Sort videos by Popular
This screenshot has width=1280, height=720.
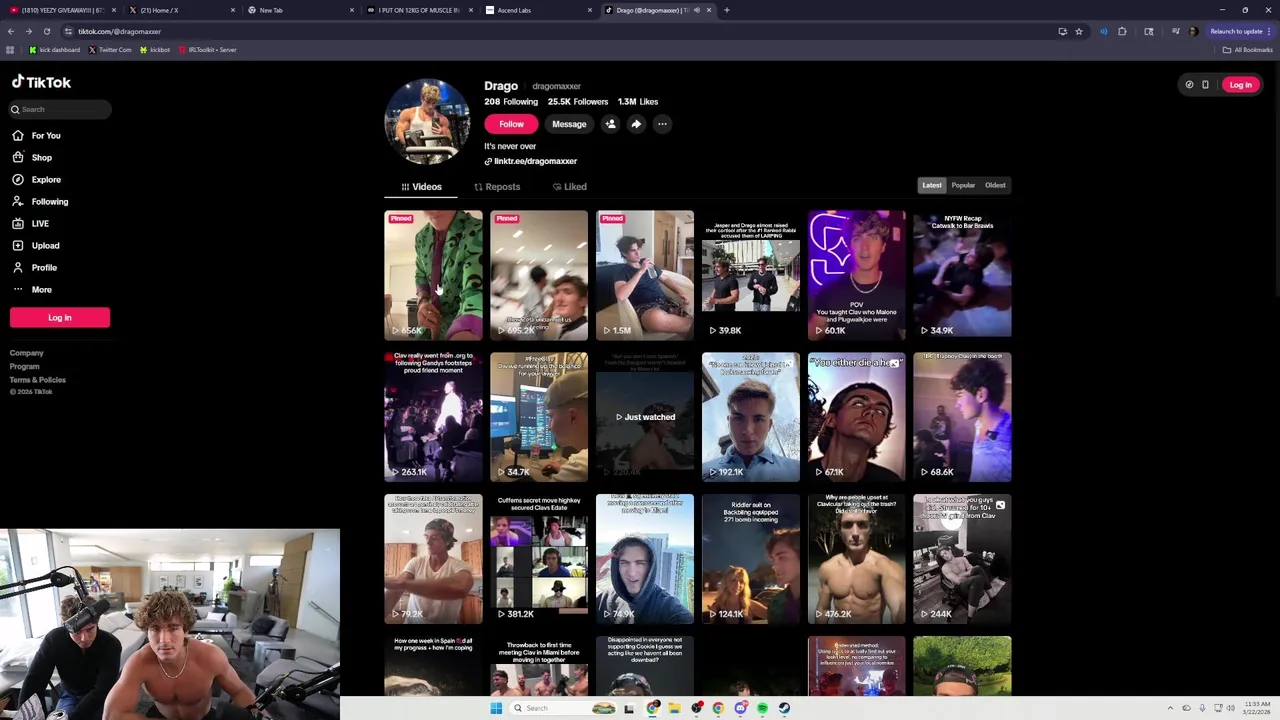(963, 185)
